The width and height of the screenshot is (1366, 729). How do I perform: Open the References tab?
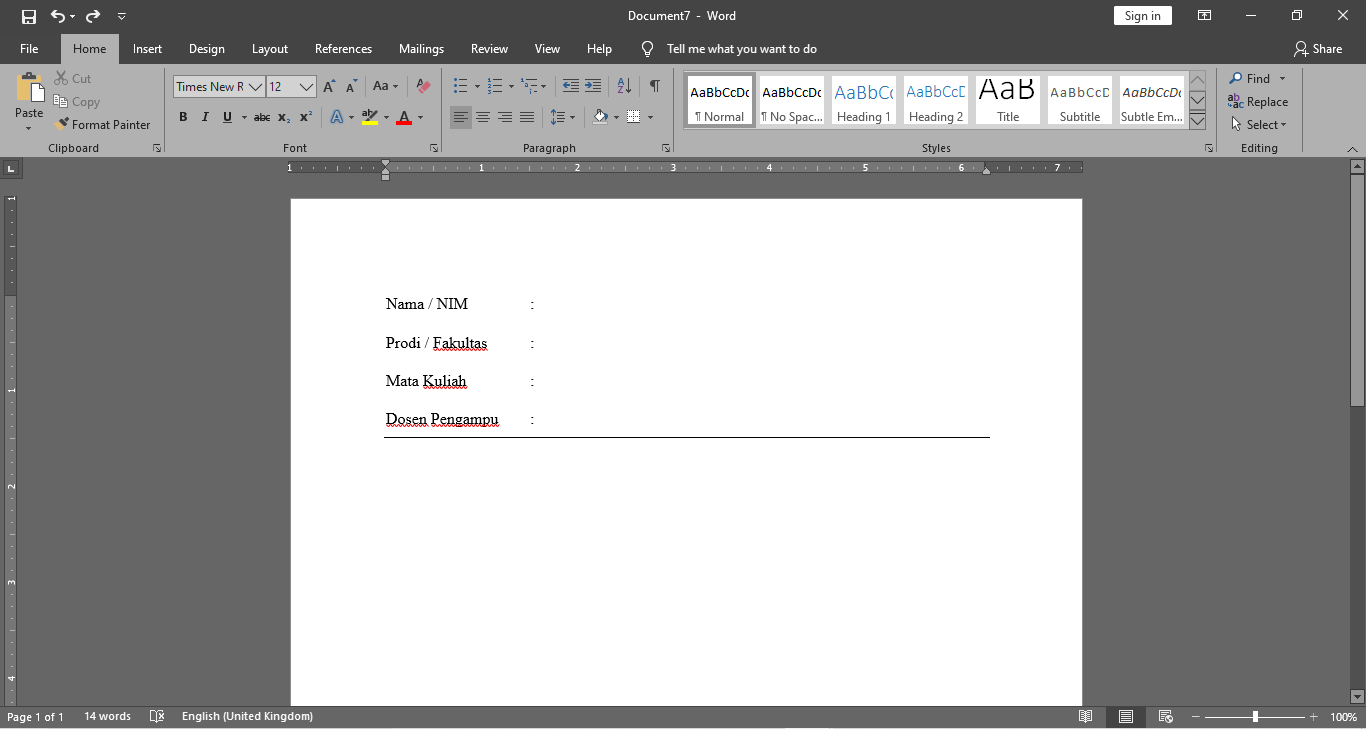(343, 48)
